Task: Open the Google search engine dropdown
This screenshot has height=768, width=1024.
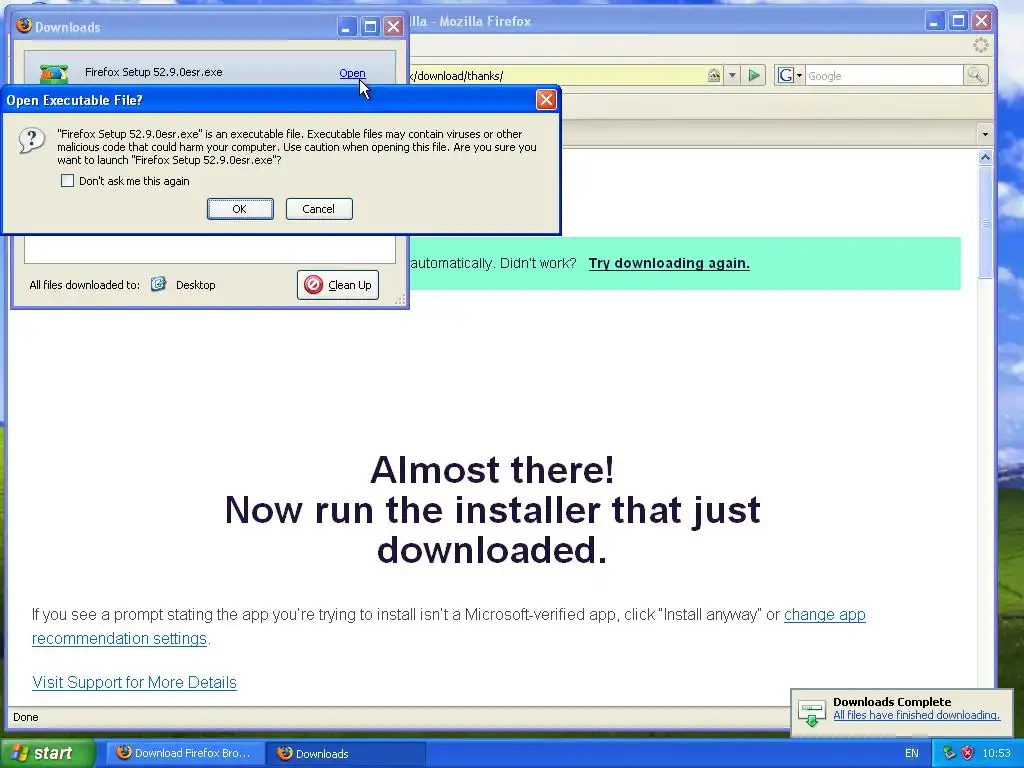Action: coord(790,76)
